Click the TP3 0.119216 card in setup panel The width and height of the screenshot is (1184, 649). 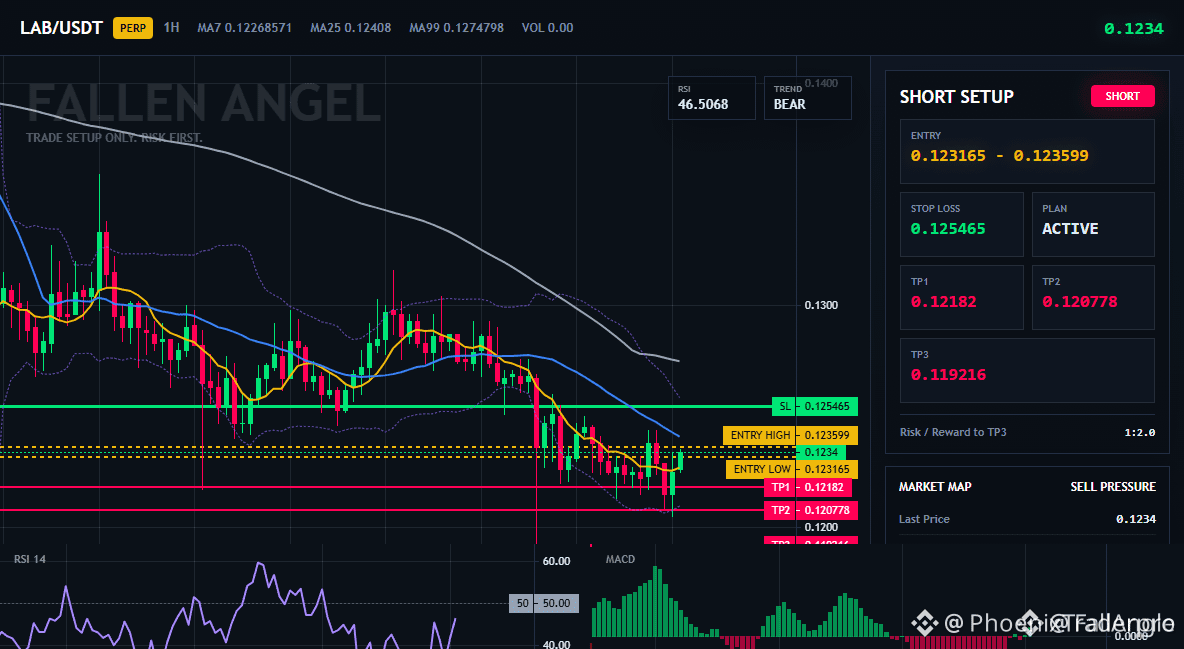point(1027,370)
